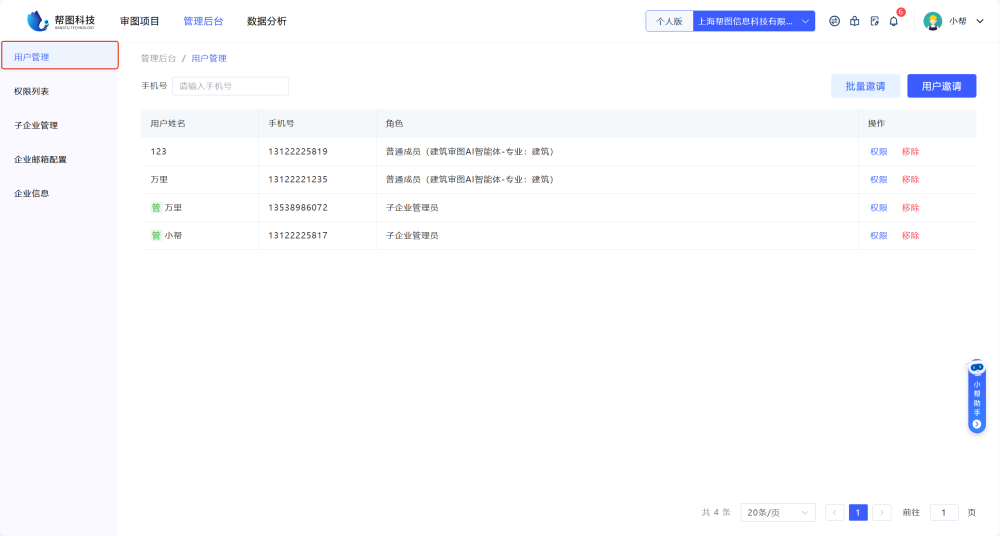The image size is (1000, 536).
Task: Click the 手机号 search input field
Action: pyautogui.click(x=230, y=86)
